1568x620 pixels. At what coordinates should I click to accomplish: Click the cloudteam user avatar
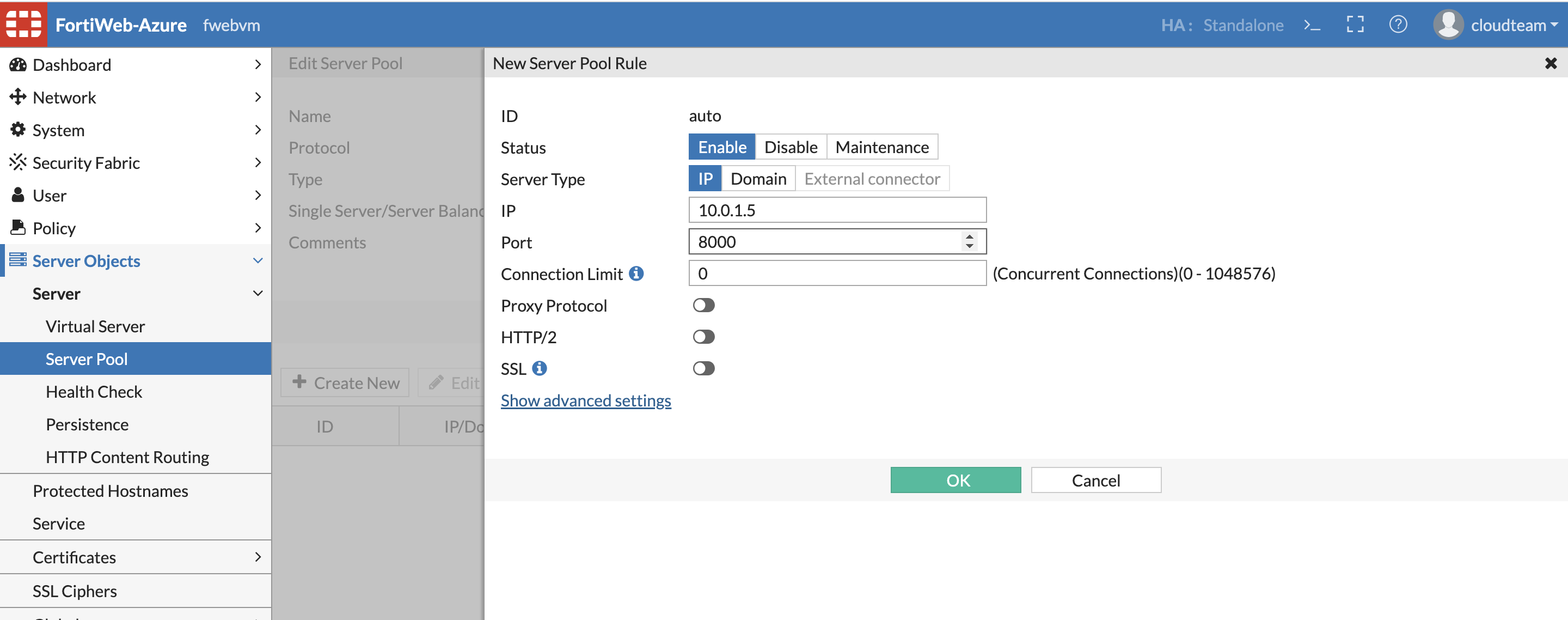pos(1449,25)
